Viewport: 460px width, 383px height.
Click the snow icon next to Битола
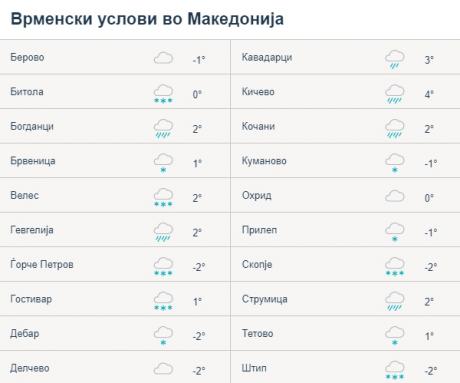[x=163, y=94]
